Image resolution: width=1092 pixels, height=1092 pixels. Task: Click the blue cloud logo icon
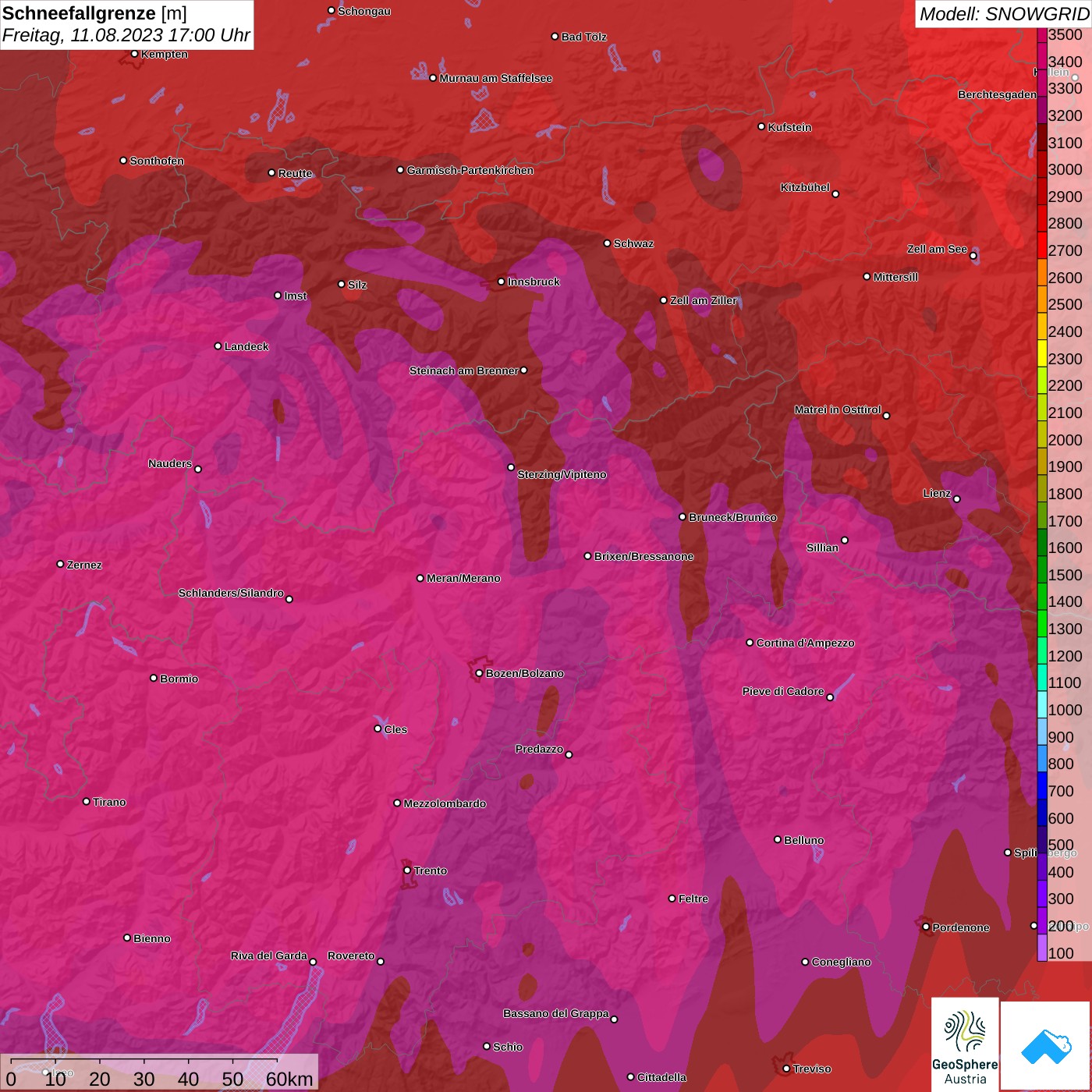(1046, 1046)
